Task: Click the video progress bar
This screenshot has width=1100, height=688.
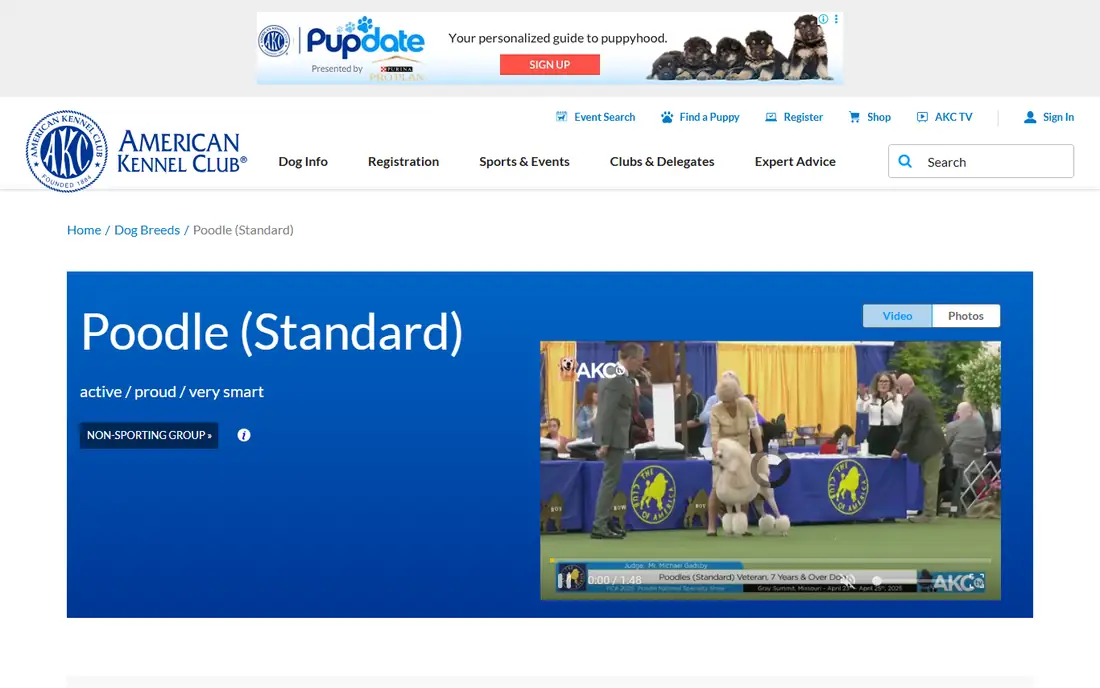Action: point(770,560)
